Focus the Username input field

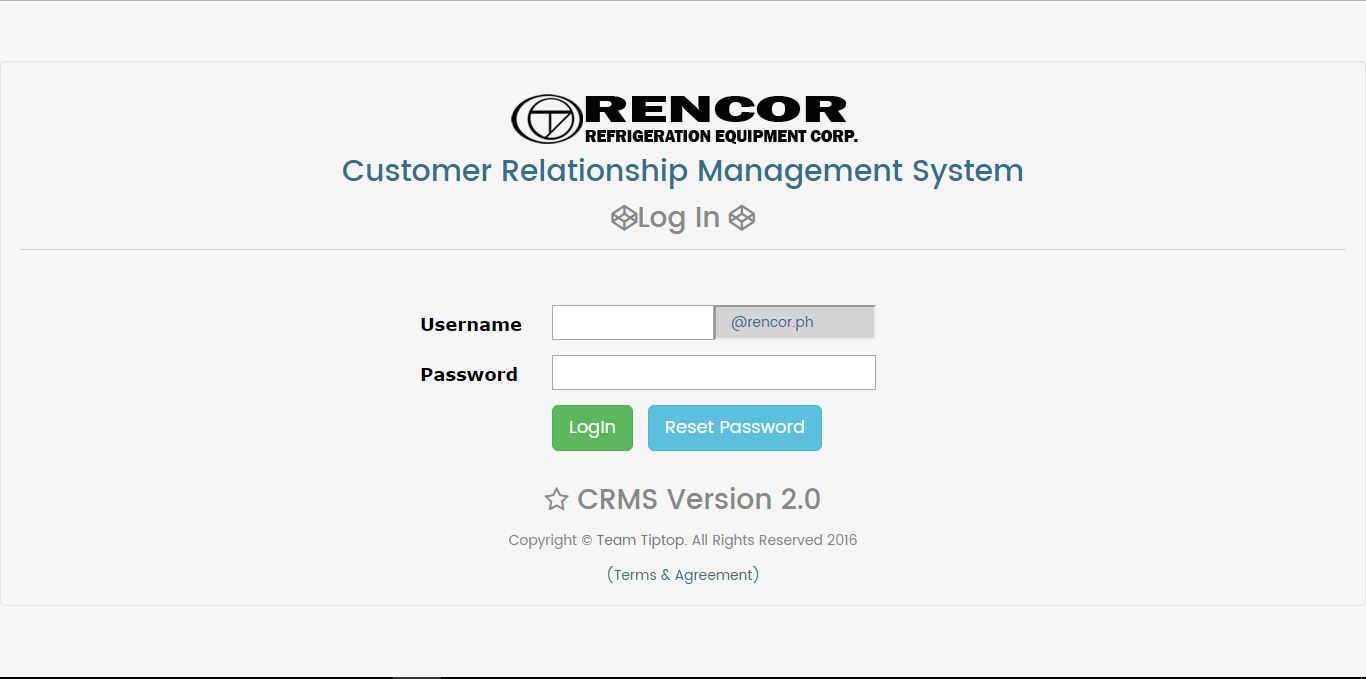(633, 323)
